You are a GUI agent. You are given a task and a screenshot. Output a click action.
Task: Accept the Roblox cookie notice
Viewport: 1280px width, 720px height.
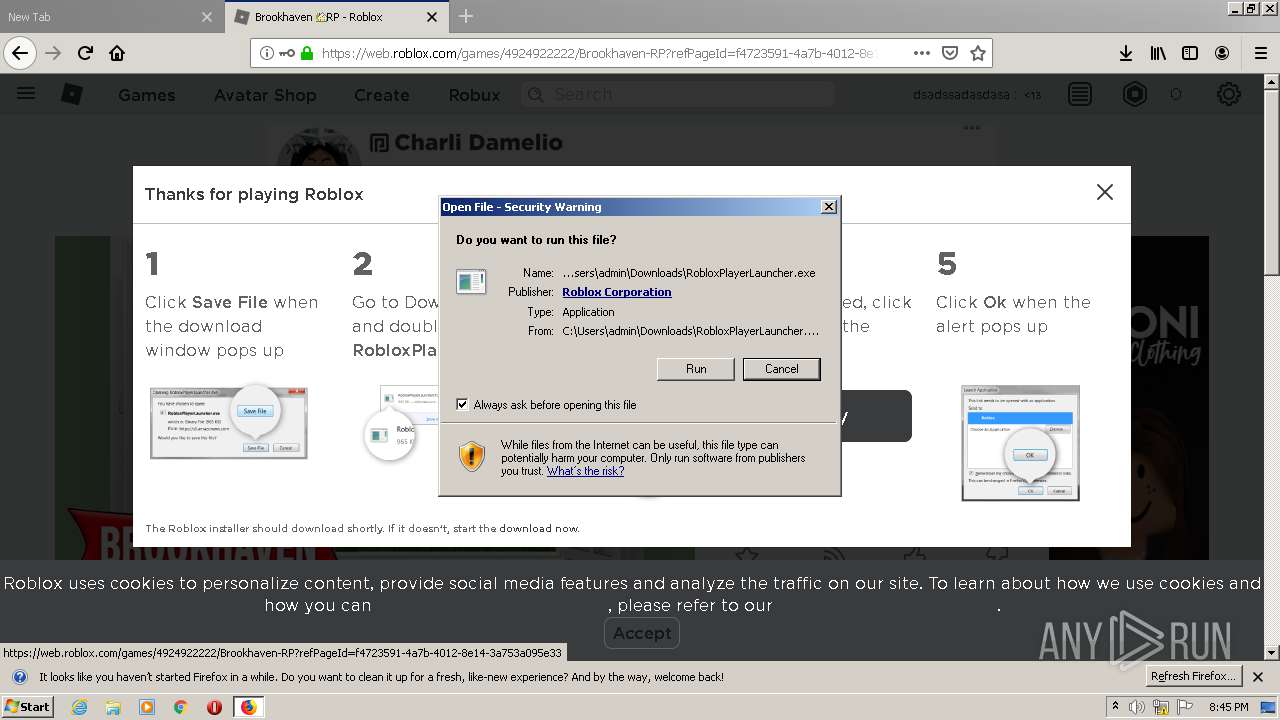[642, 633]
